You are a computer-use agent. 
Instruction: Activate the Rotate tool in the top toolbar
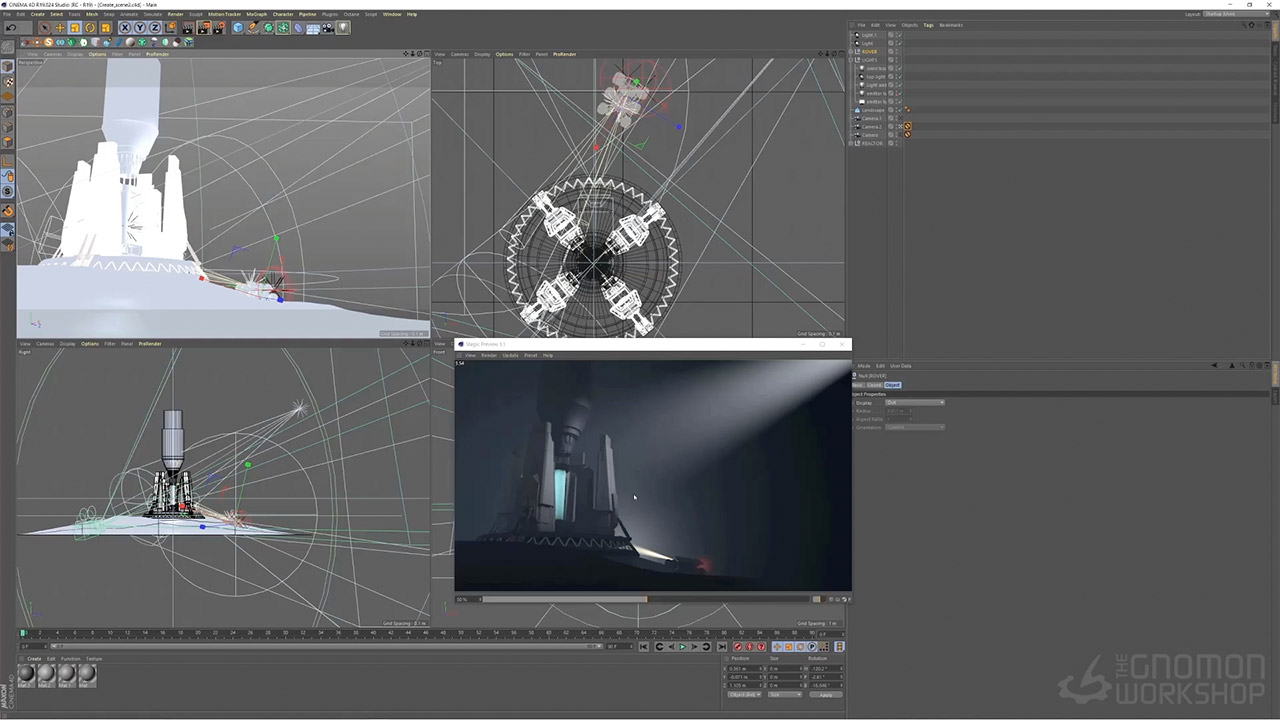tap(90, 28)
